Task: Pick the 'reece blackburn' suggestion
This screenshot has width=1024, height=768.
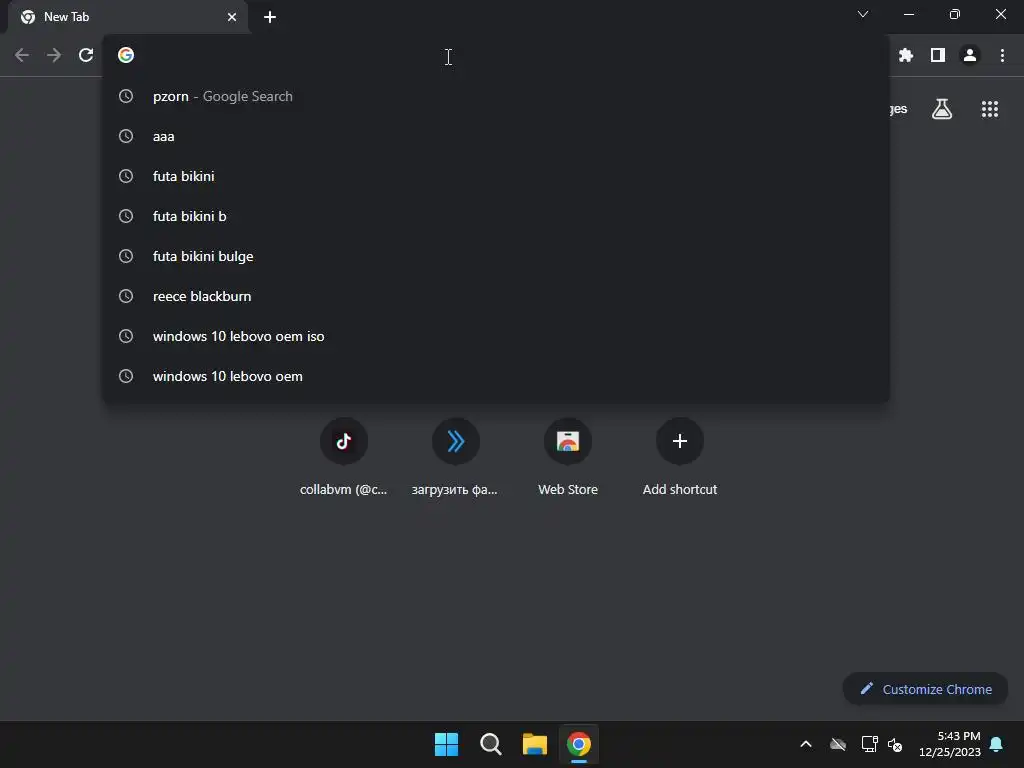Action: click(x=496, y=296)
